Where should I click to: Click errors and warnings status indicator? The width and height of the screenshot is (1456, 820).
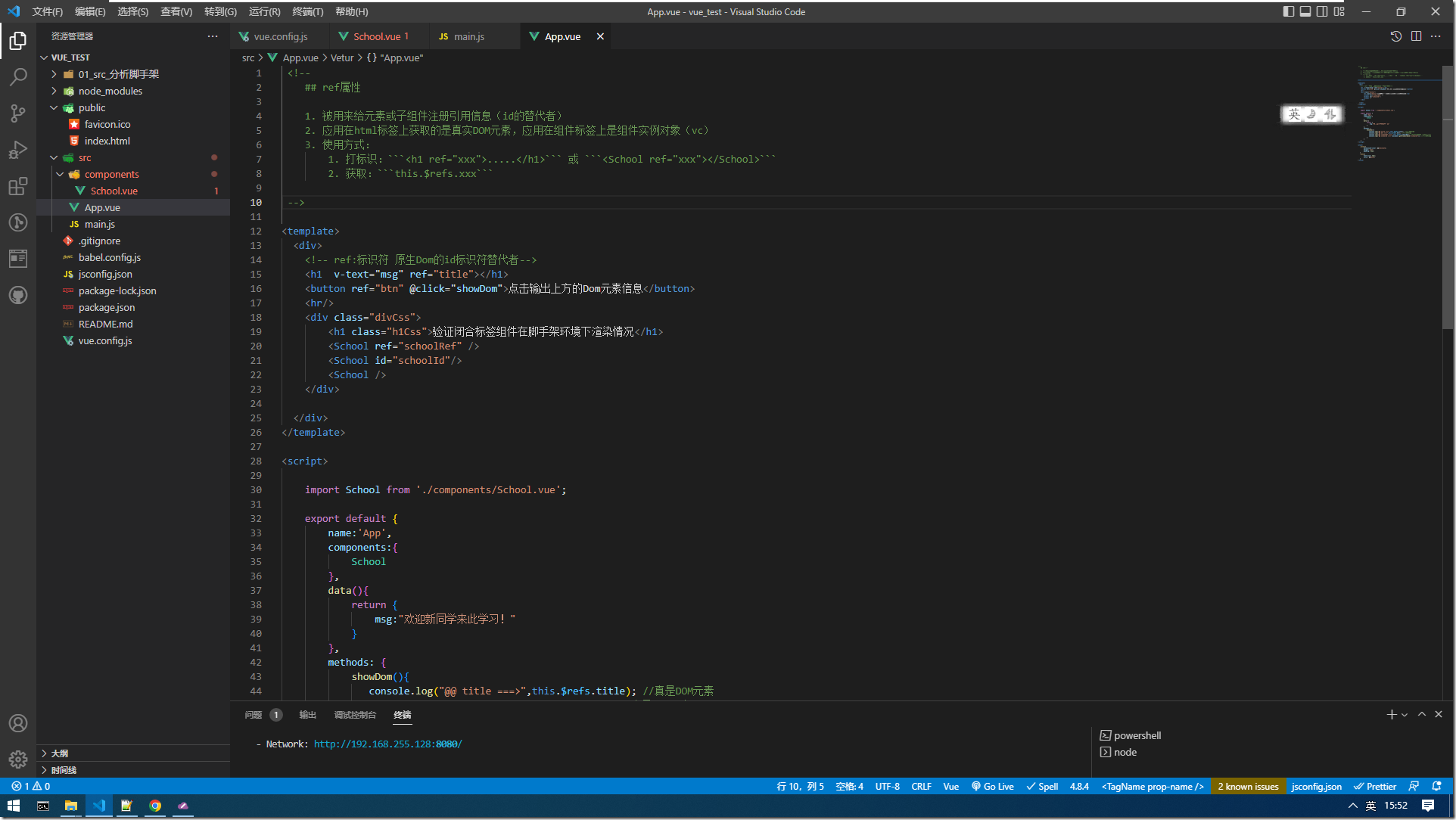click(x=31, y=787)
